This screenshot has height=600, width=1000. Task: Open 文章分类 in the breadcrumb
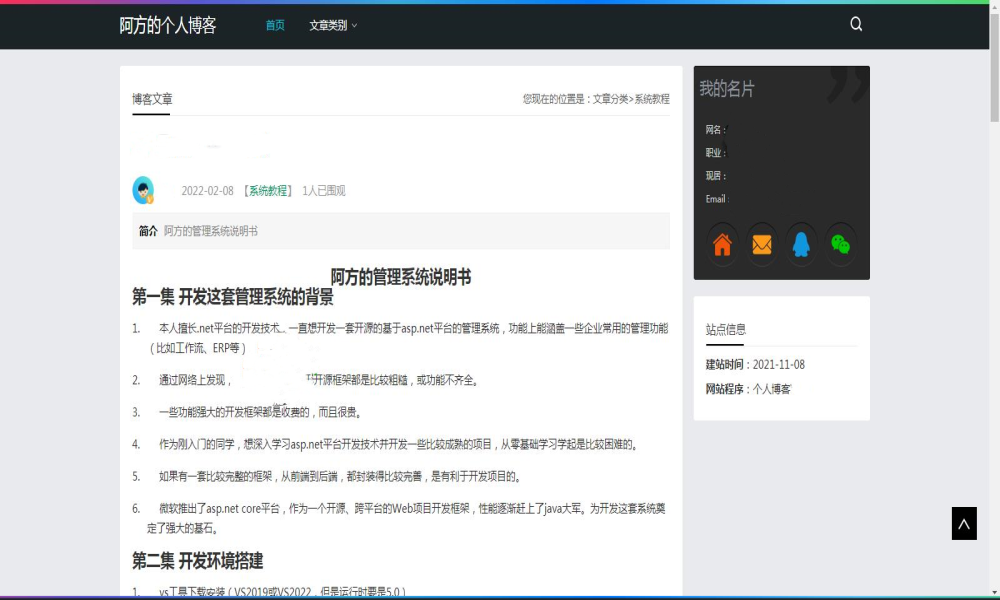click(x=610, y=99)
